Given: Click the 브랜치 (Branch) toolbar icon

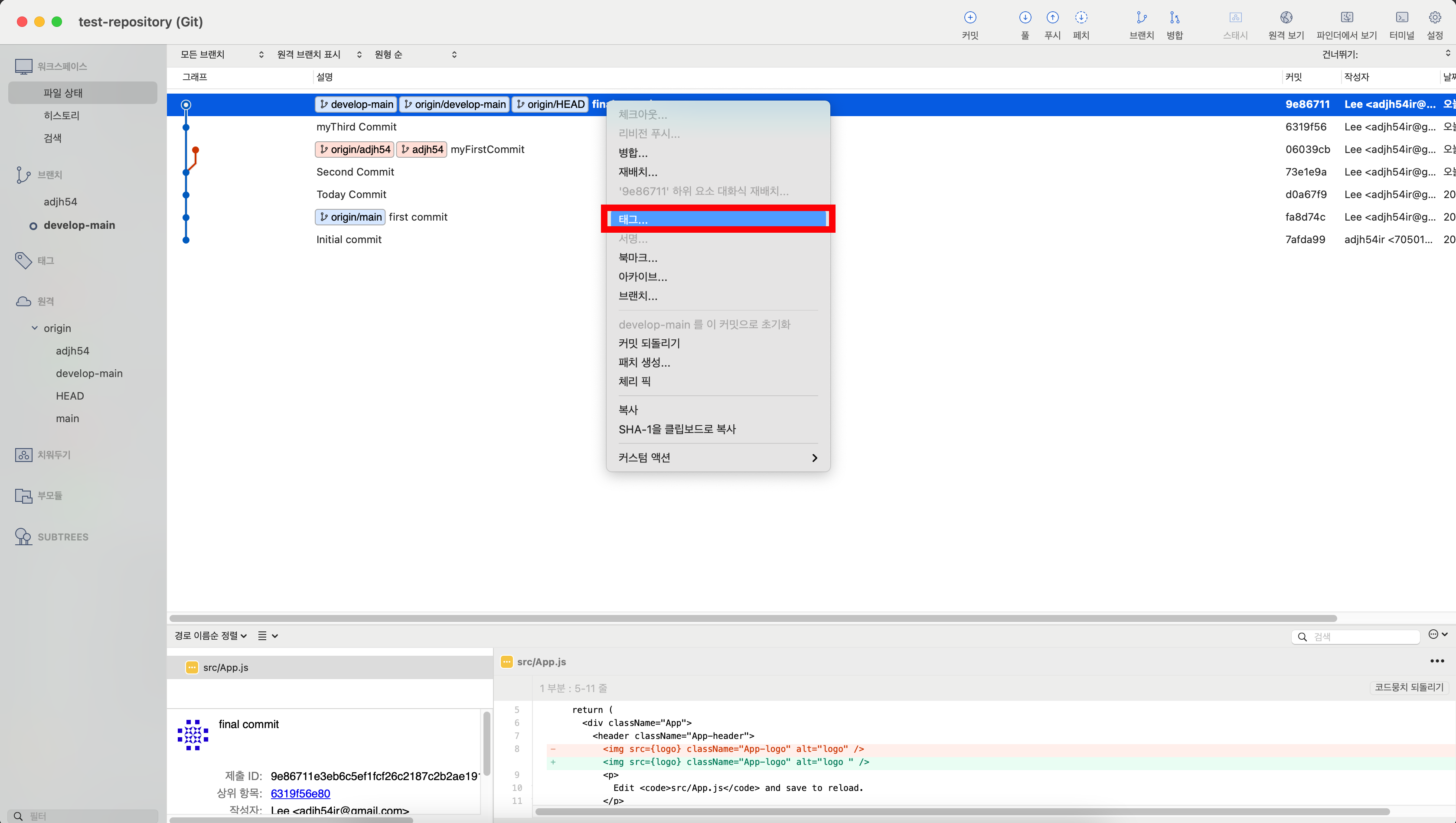Looking at the screenshot, I should (x=1141, y=18).
